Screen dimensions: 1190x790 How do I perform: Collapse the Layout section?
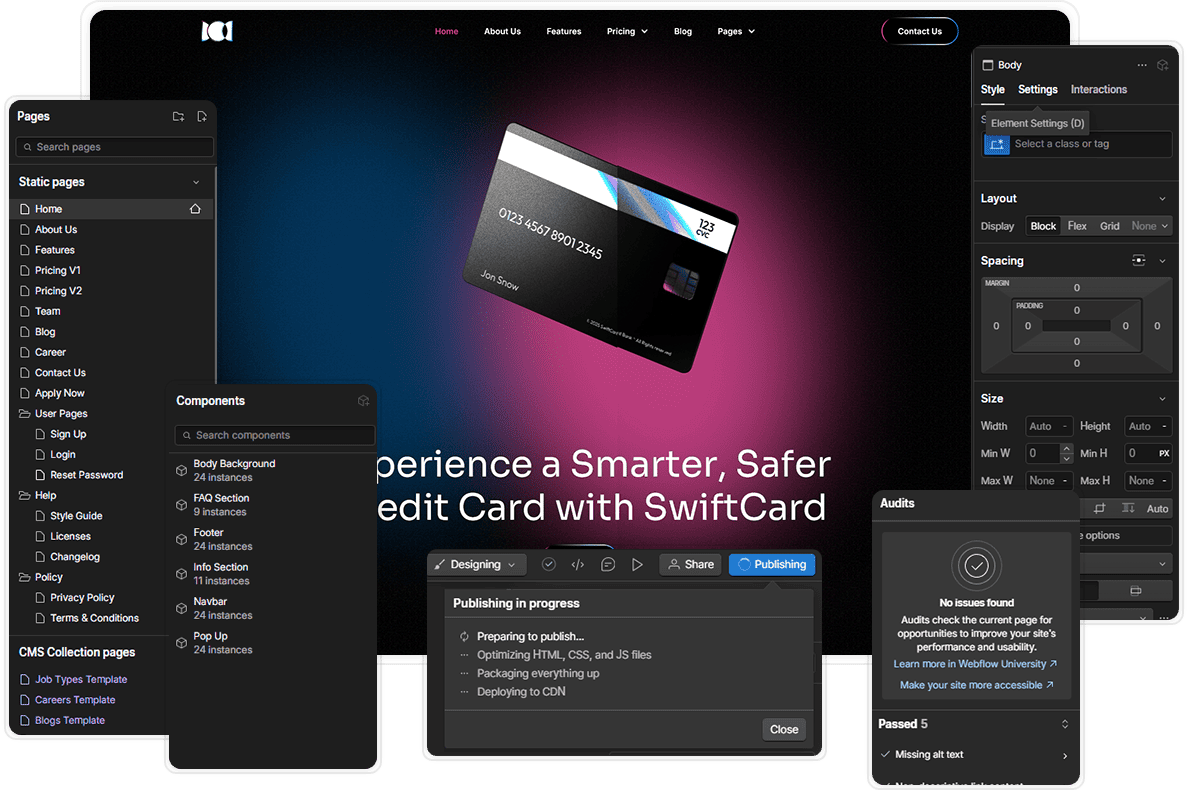[1162, 199]
